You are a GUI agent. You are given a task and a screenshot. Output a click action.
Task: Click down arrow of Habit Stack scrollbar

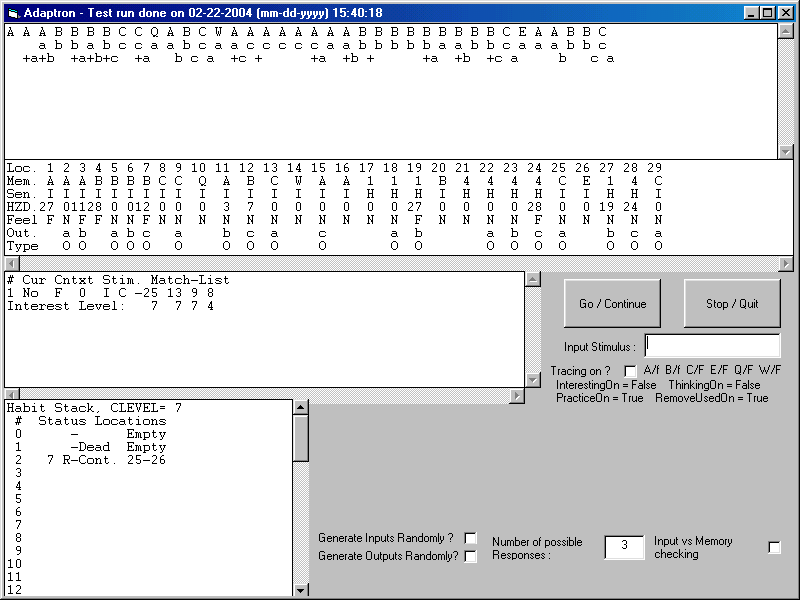click(301, 590)
